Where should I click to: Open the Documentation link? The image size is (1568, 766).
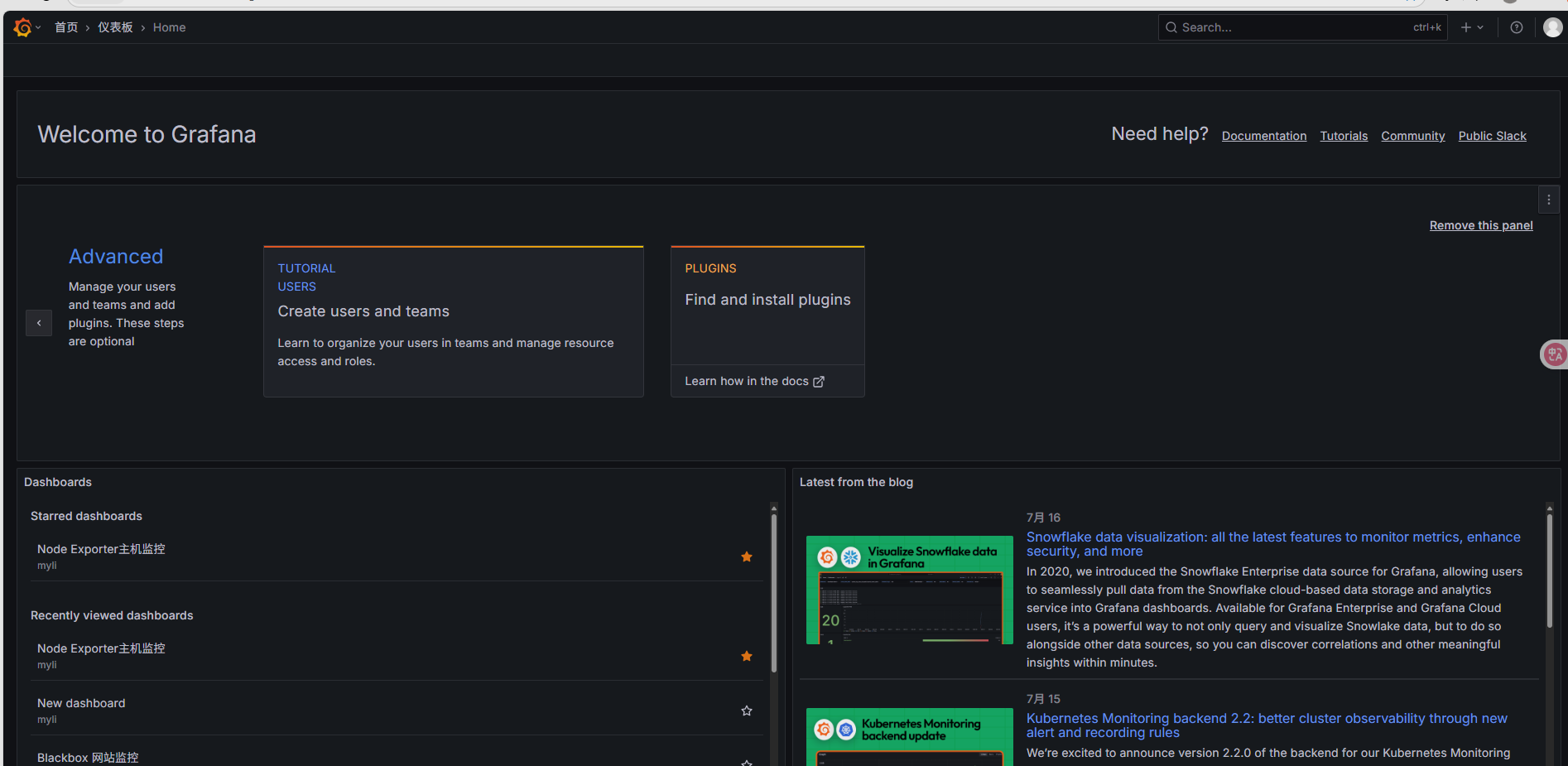(x=1264, y=135)
